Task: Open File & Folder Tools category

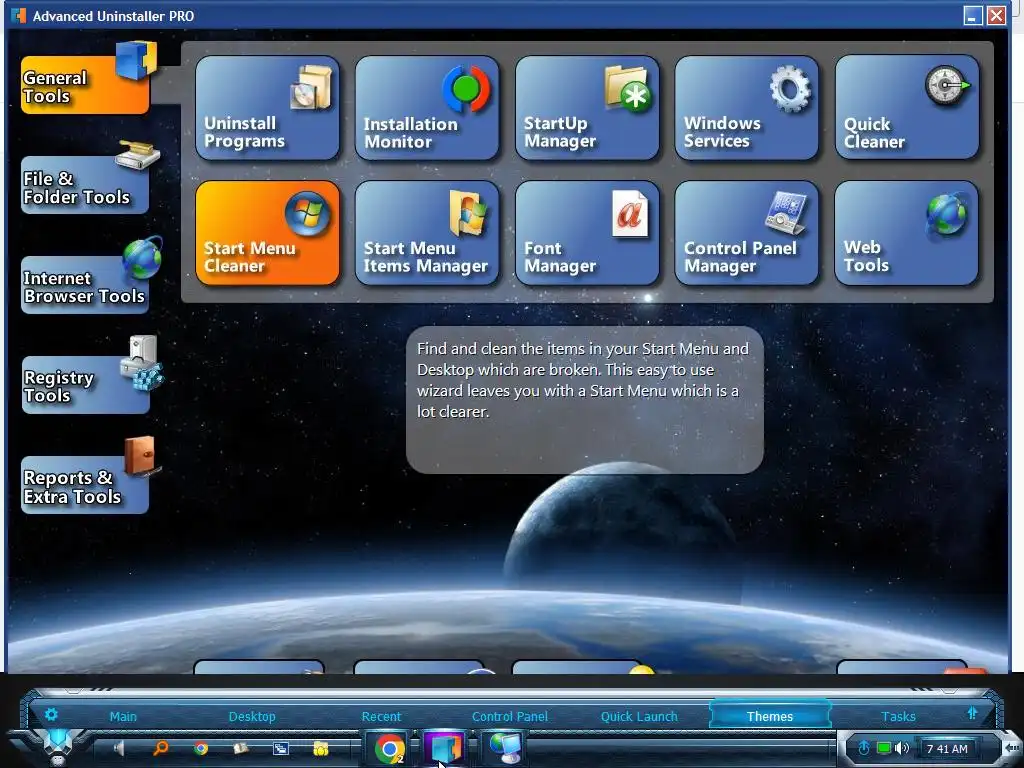Action: click(85, 185)
